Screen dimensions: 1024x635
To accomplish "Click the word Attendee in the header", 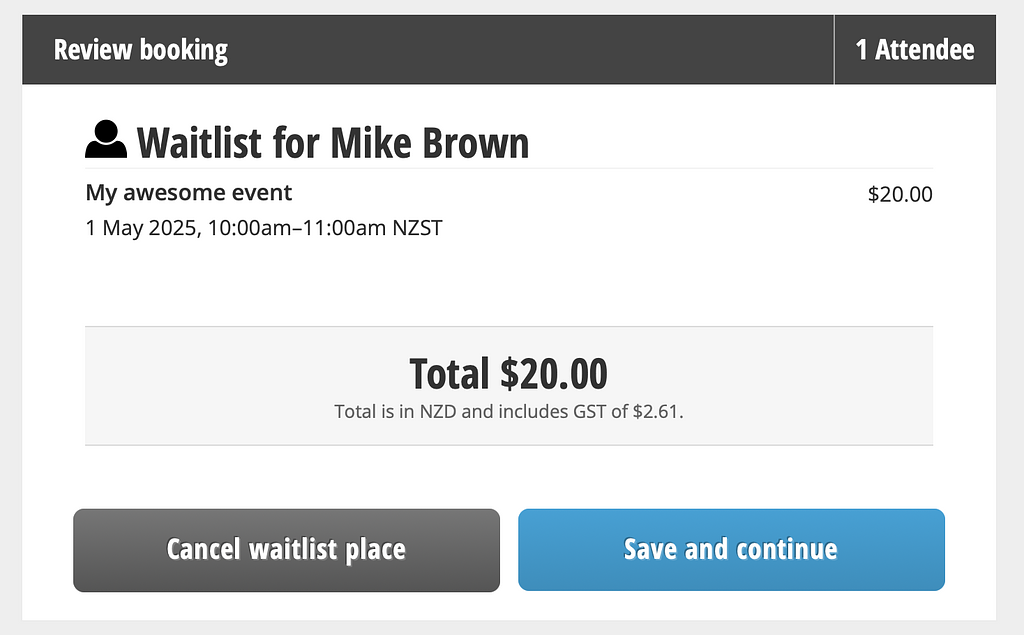I will (925, 50).
